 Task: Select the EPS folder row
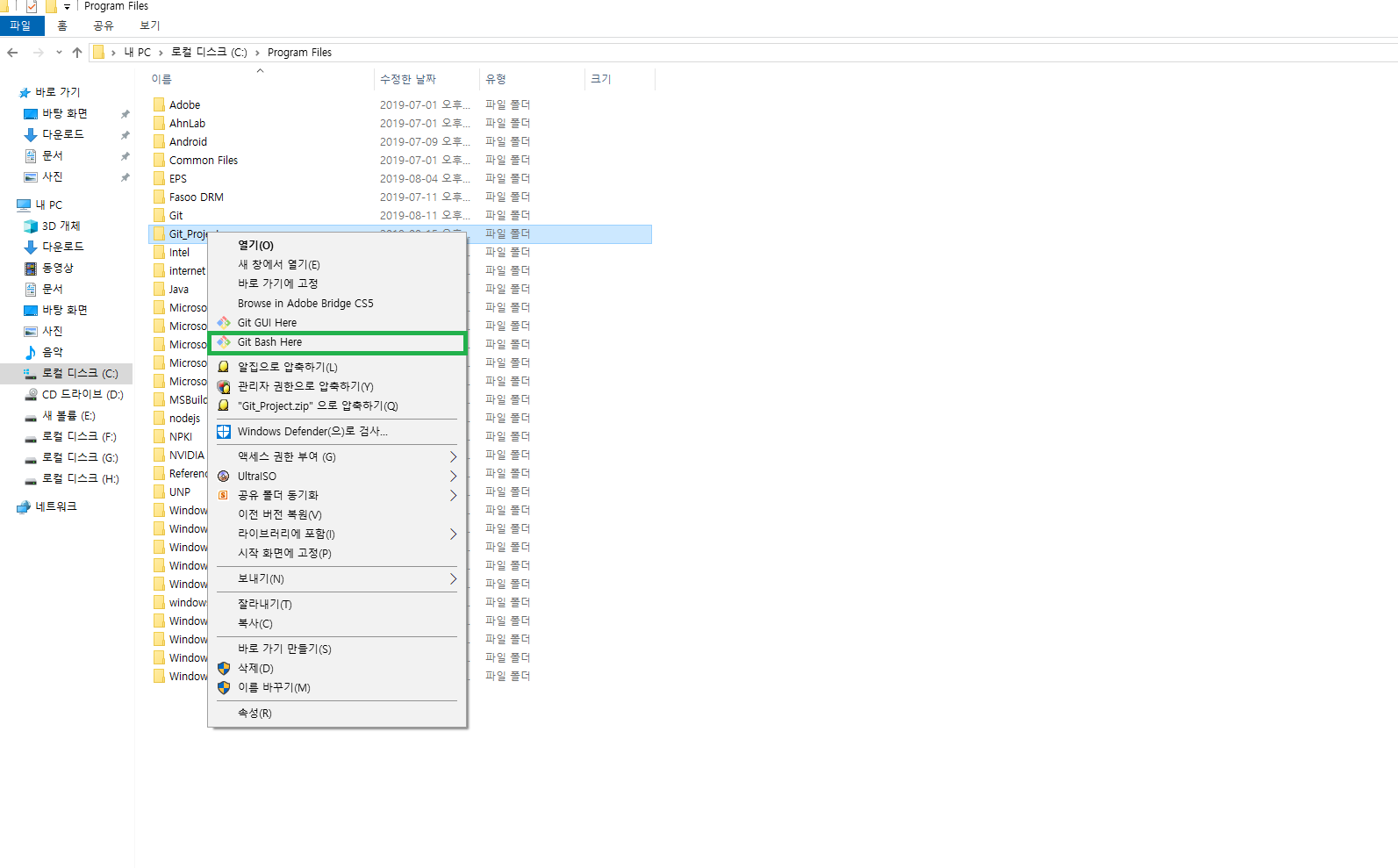(x=400, y=178)
